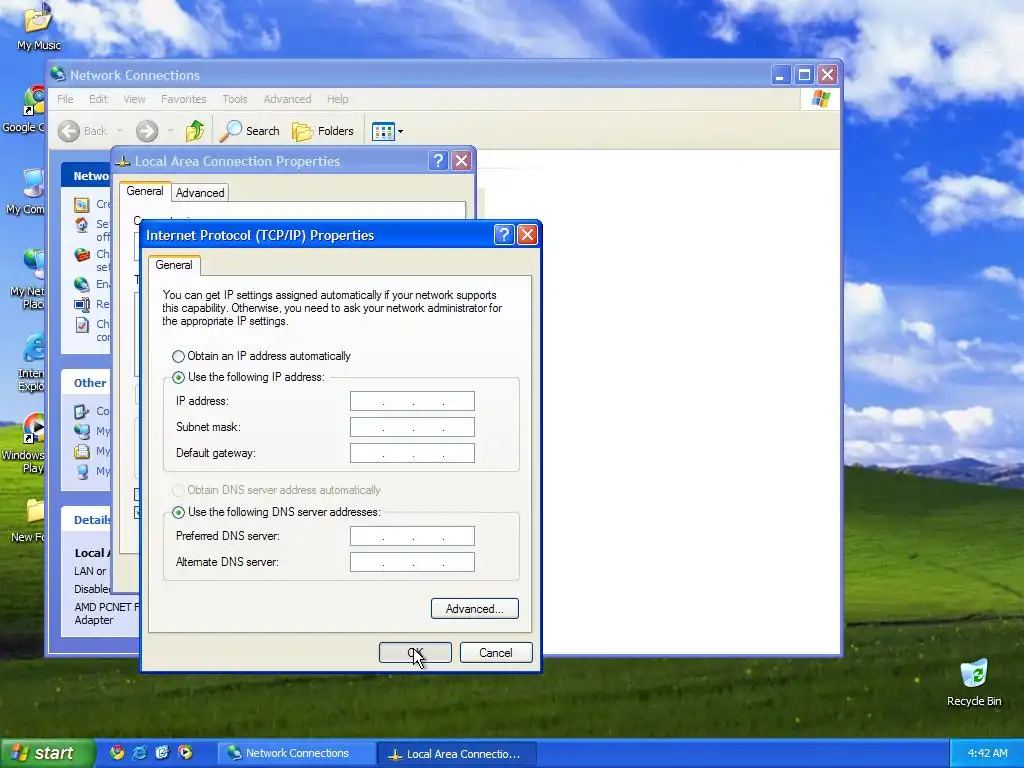Image resolution: width=1024 pixels, height=768 pixels.
Task: Click the taskbar clock showing 4:42 AM
Action: click(987, 754)
